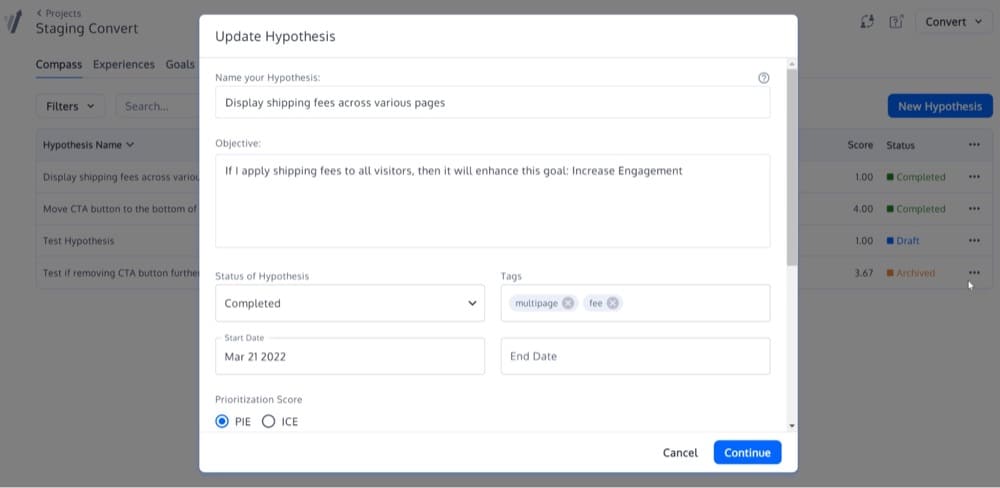The width and height of the screenshot is (1000, 488).
Task: Select the Test Hypothesis row name
Action: point(78,240)
